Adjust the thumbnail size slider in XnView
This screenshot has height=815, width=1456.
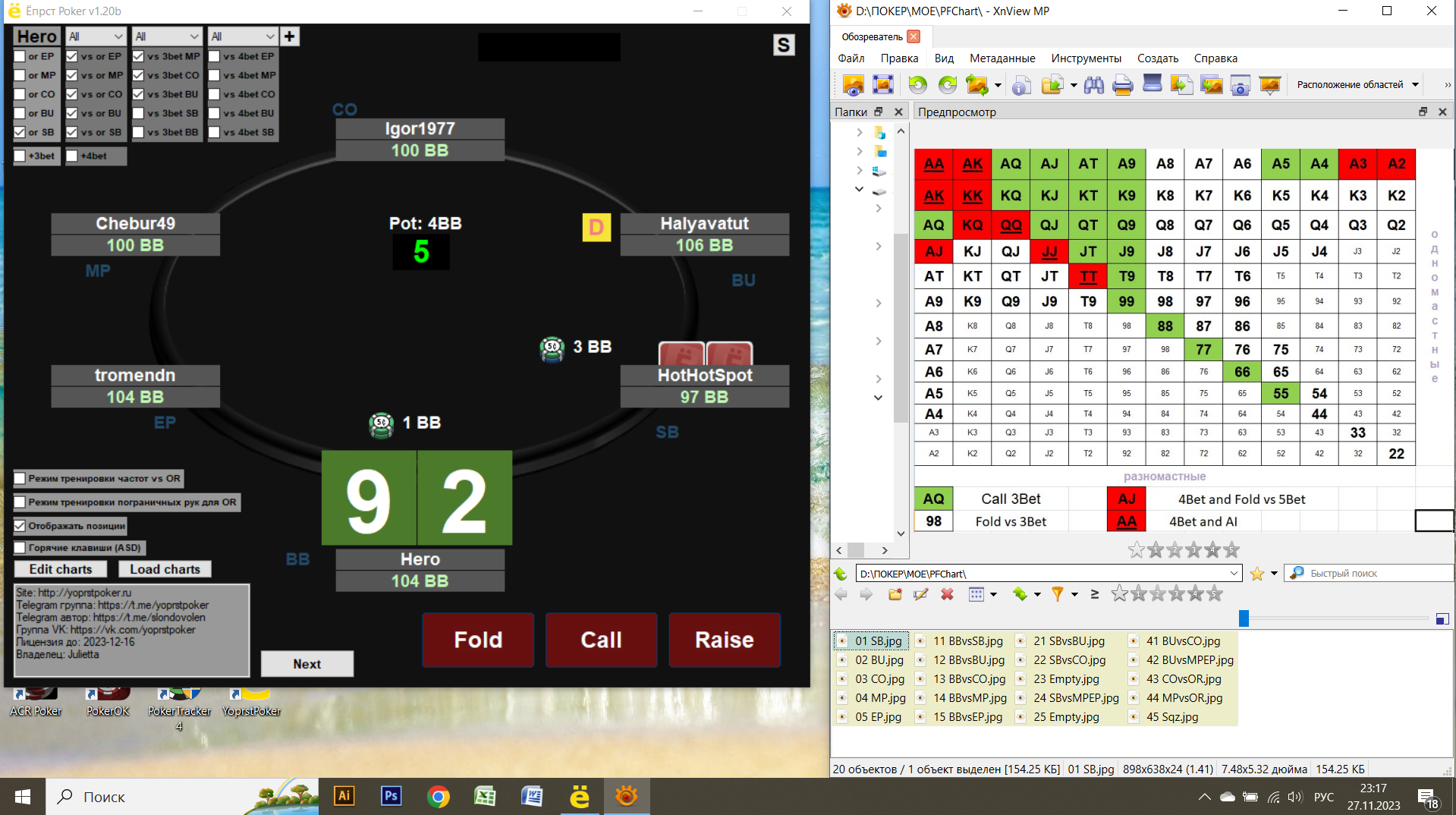(x=1244, y=618)
